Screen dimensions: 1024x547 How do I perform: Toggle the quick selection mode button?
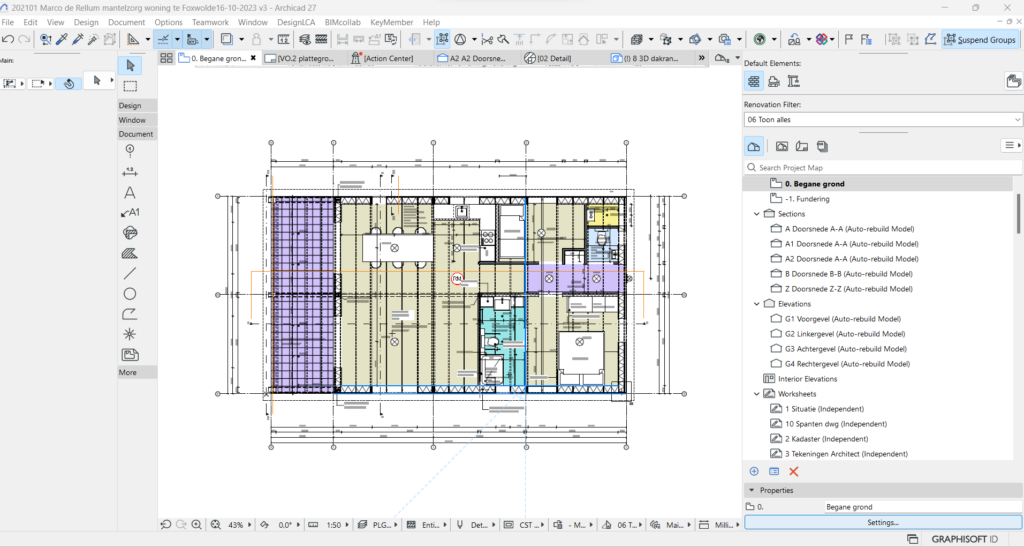(x=69, y=83)
